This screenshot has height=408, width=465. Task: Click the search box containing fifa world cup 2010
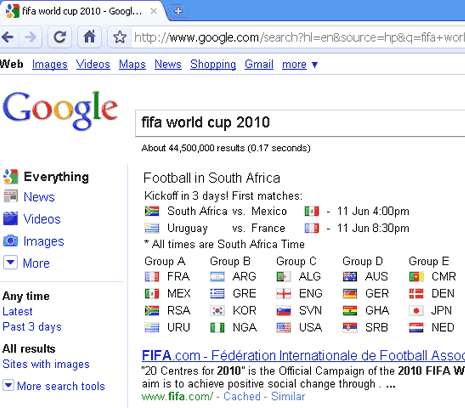point(300,123)
